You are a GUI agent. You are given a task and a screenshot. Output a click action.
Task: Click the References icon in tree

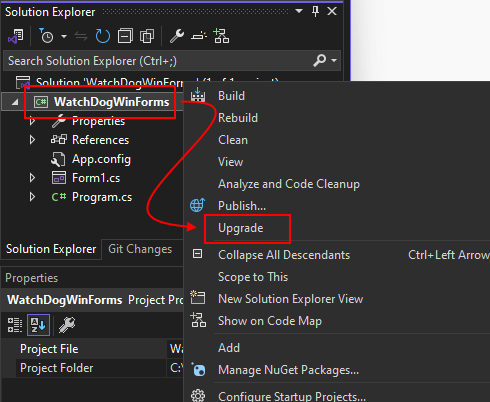59,140
